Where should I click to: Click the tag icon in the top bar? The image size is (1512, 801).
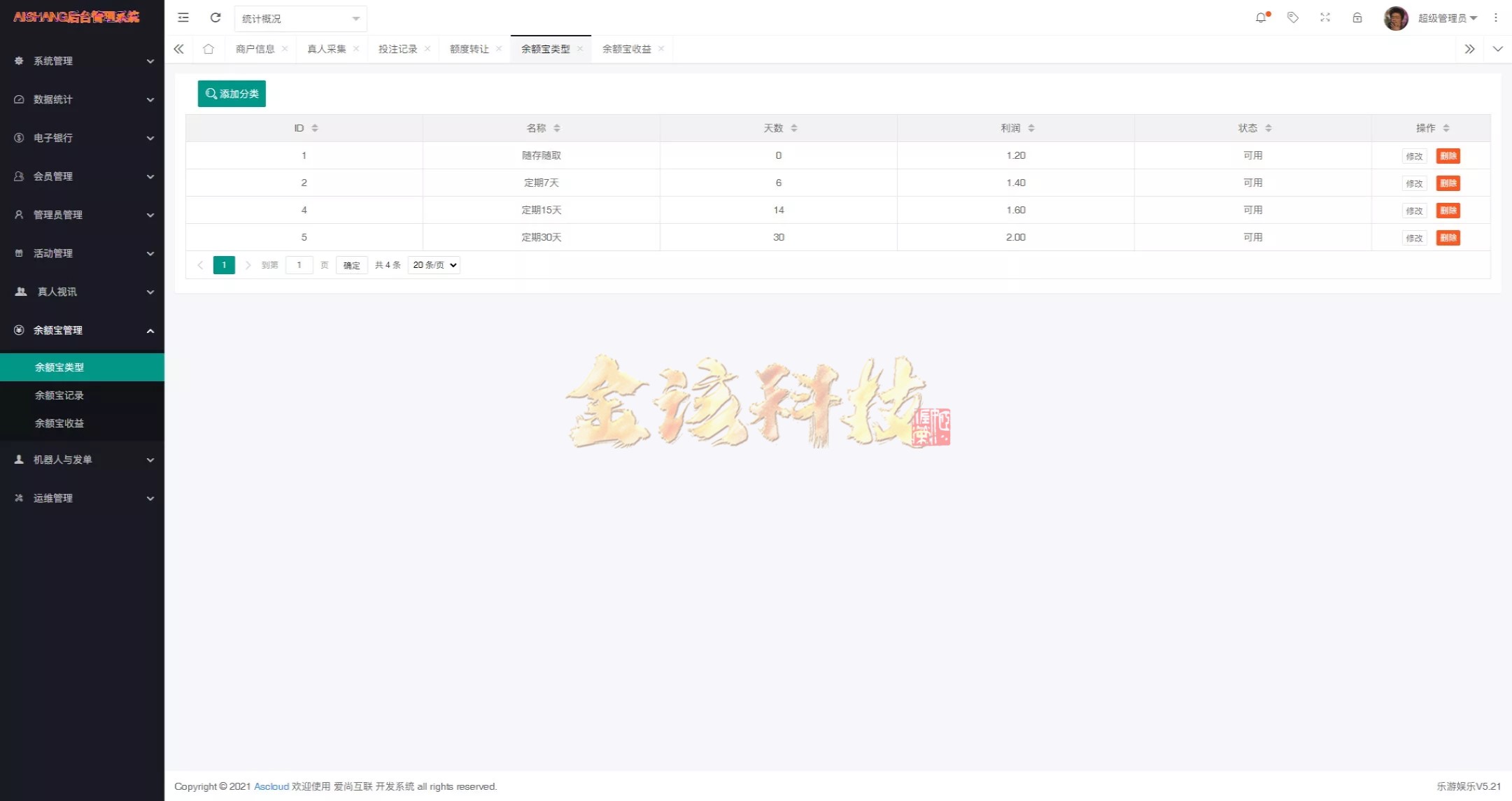(x=1293, y=17)
